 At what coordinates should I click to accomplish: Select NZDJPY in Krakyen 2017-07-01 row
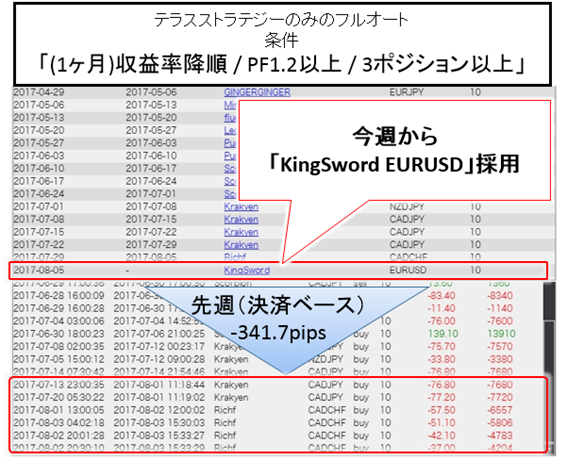tap(406, 206)
